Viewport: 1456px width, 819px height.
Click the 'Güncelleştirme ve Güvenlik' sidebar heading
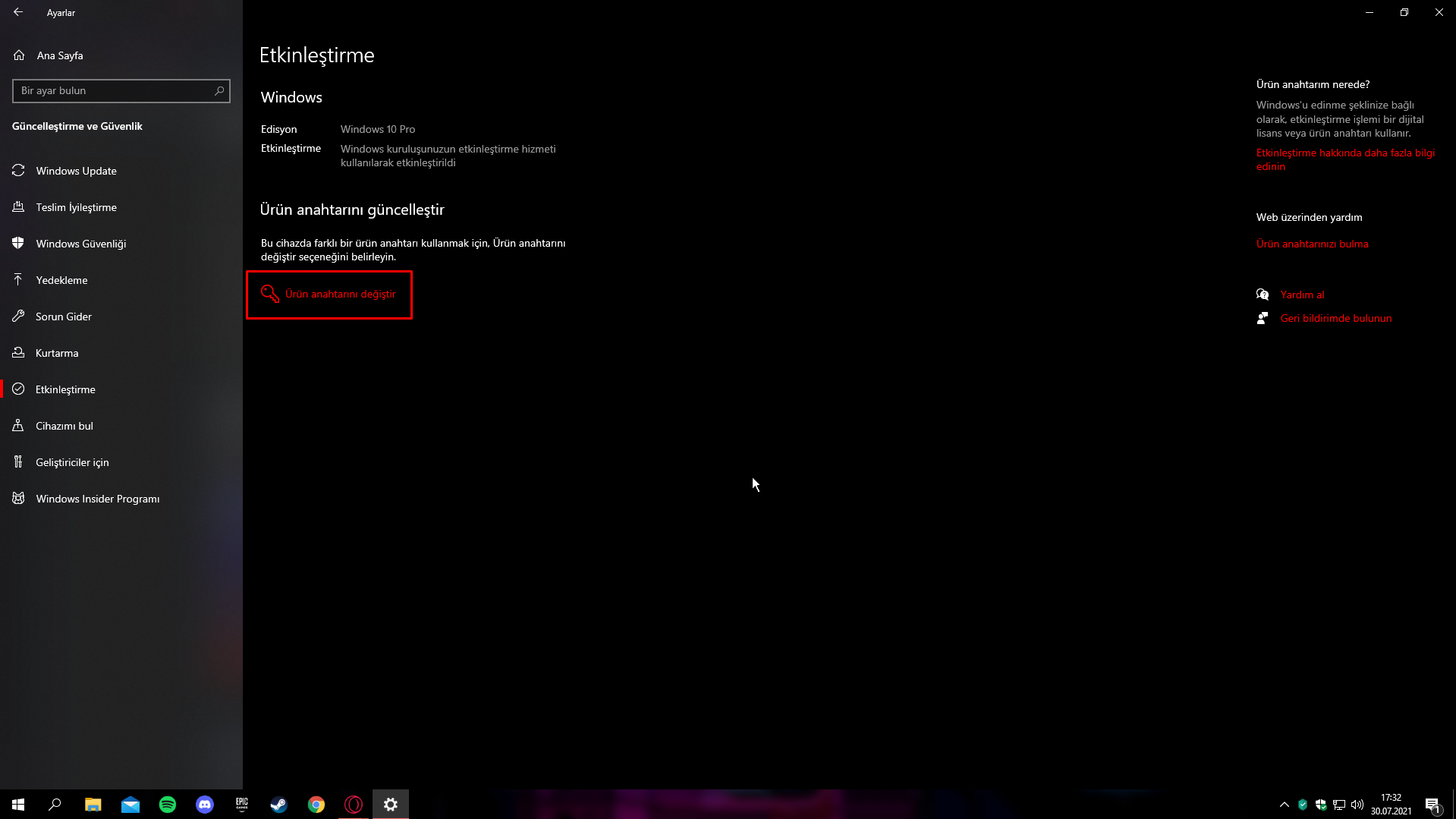(77, 126)
